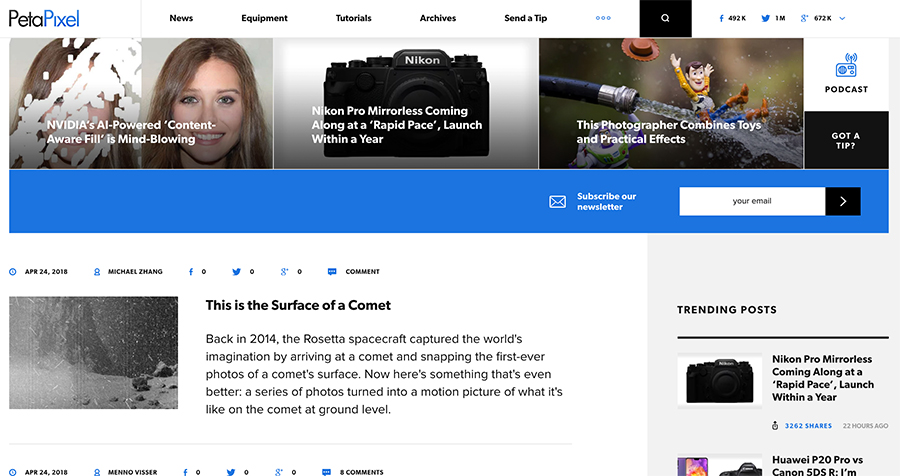Click the Google Plus 672K icon in header
Screen dimensions: 900x476
tap(804, 18)
